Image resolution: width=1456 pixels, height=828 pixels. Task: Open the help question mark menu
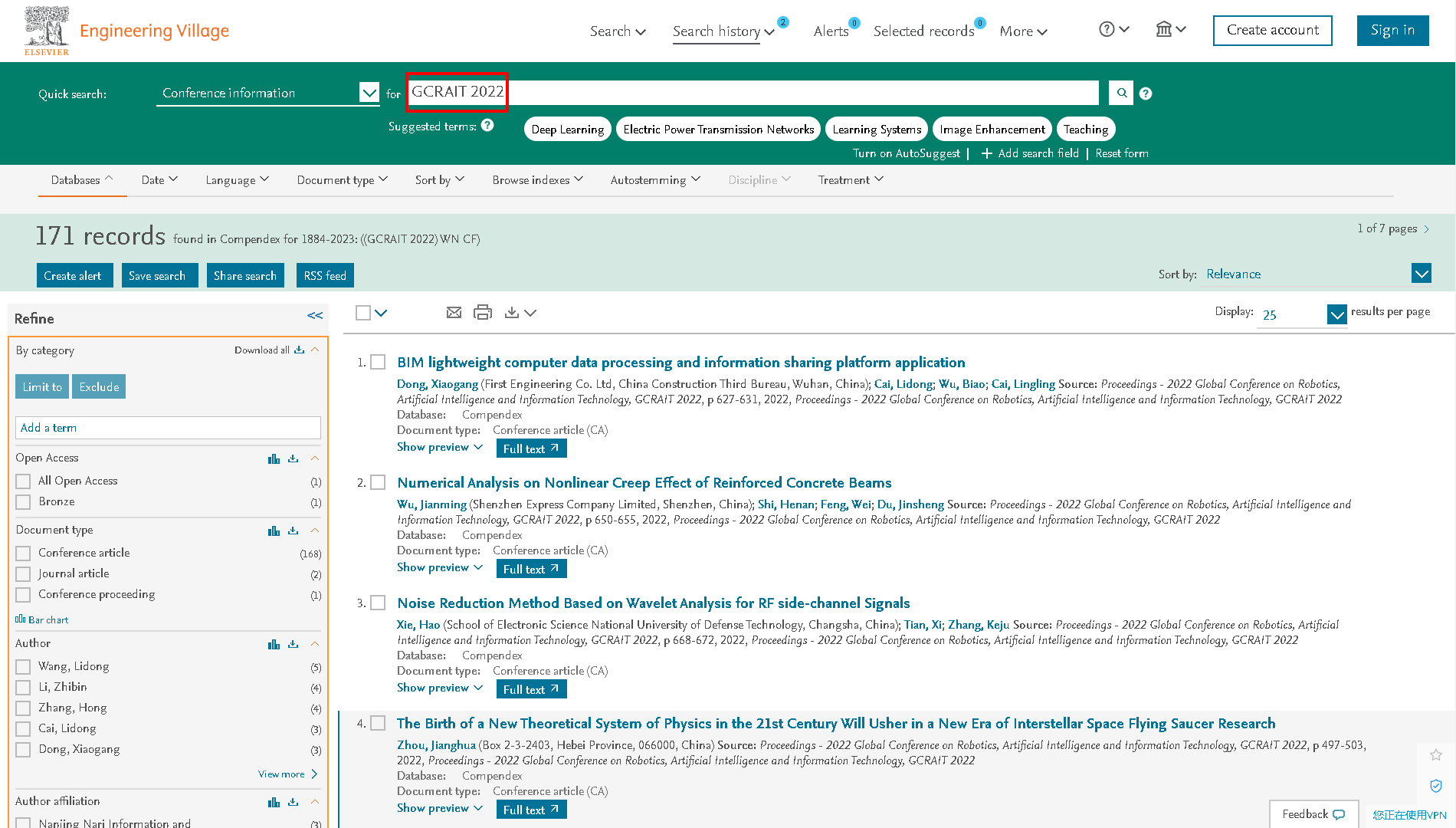pyautogui.click(x=1107, y=29)
